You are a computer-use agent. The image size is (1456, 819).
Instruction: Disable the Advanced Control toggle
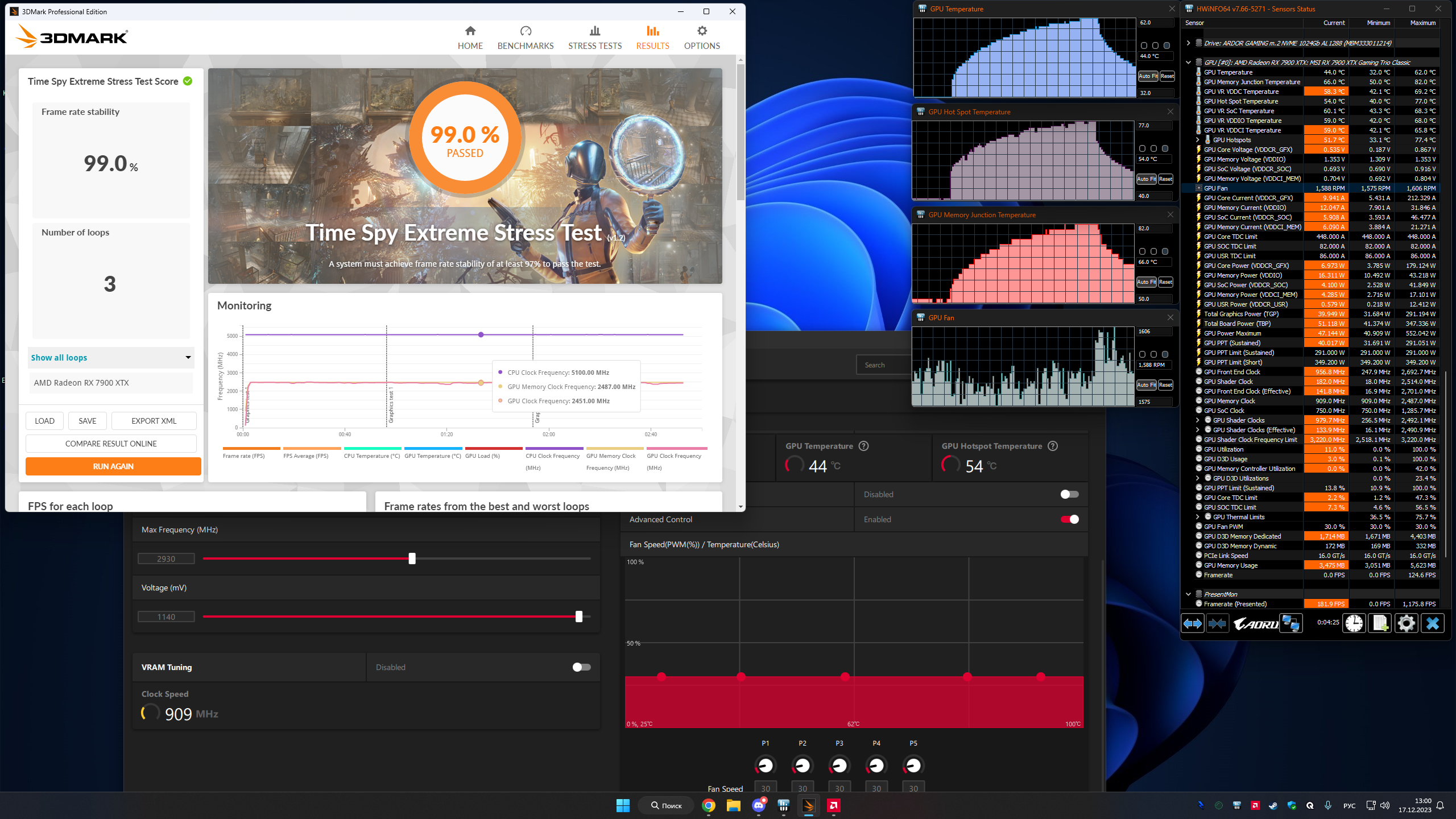point(1069,519)
